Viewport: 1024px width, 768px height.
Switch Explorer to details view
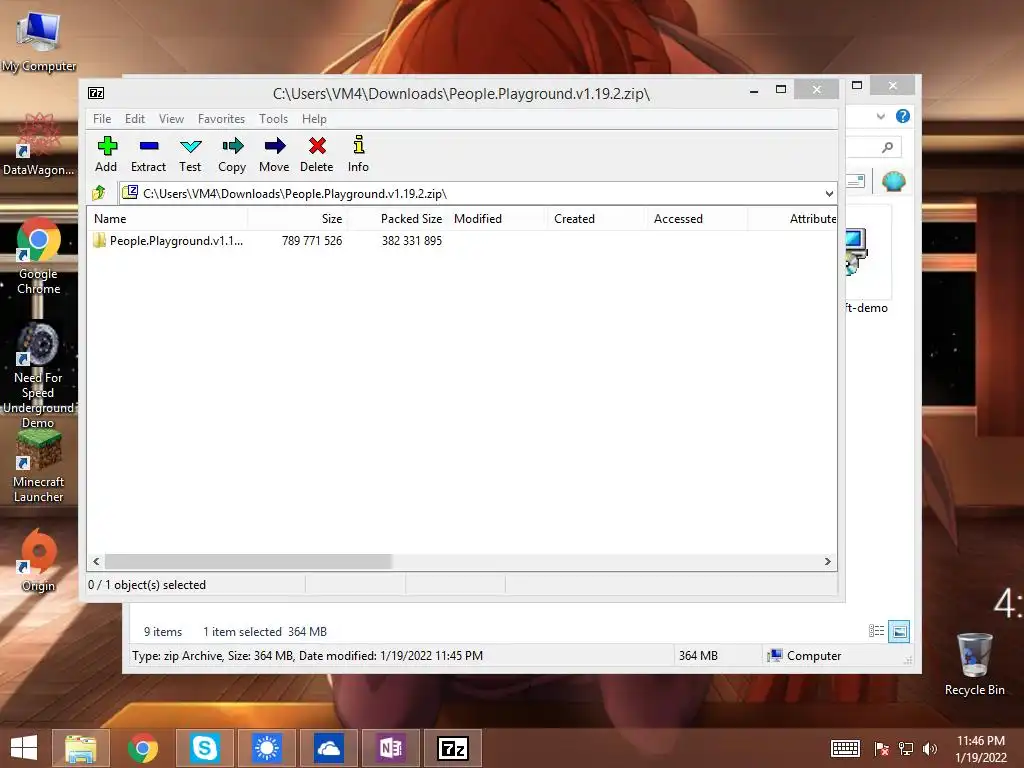coord(876,631)
